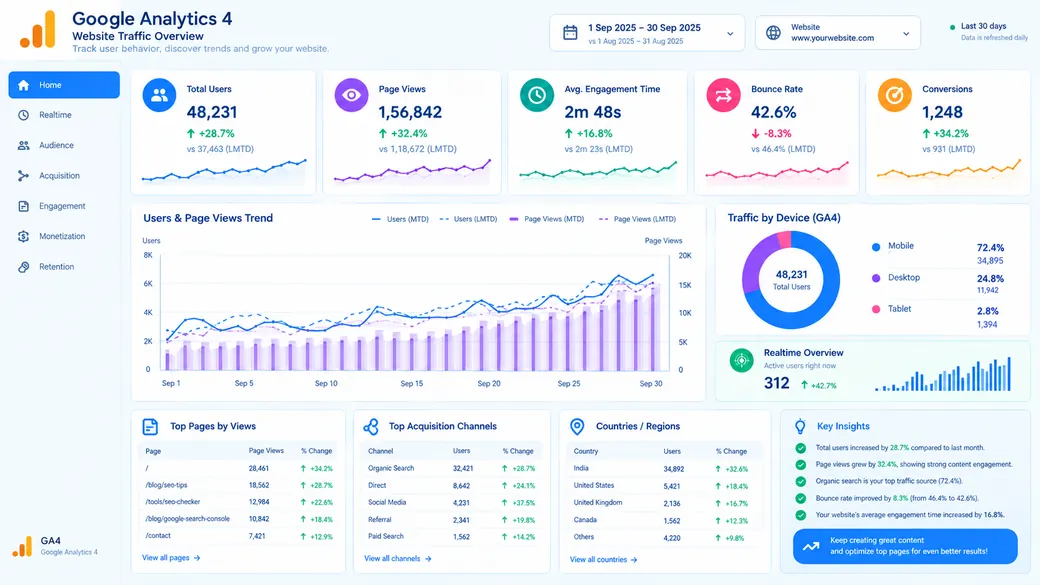1040x585 pixels.
Task: Click the Sep 15 x-axis label
Action: pyautogui.click(x=411, y=383)
